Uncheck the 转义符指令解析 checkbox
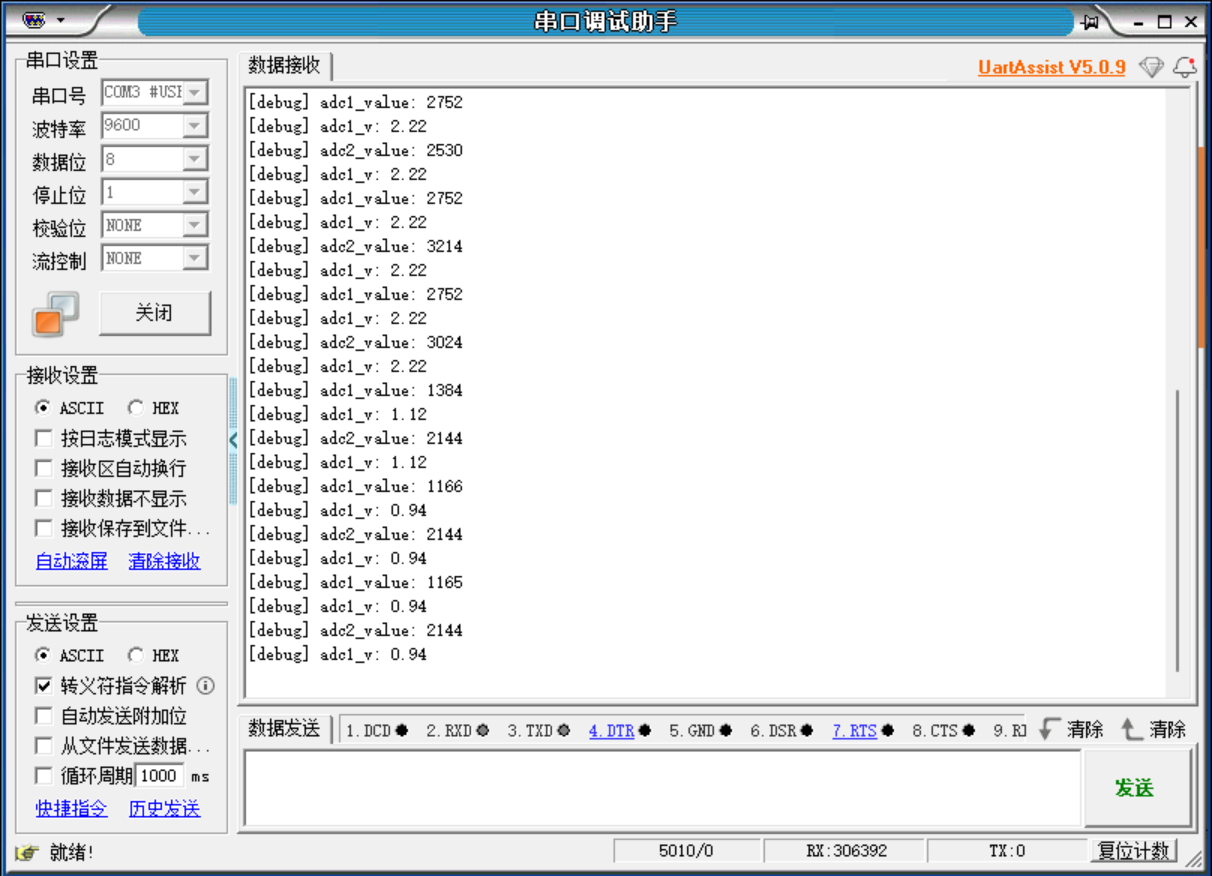1212x876 pixels. 44,686
